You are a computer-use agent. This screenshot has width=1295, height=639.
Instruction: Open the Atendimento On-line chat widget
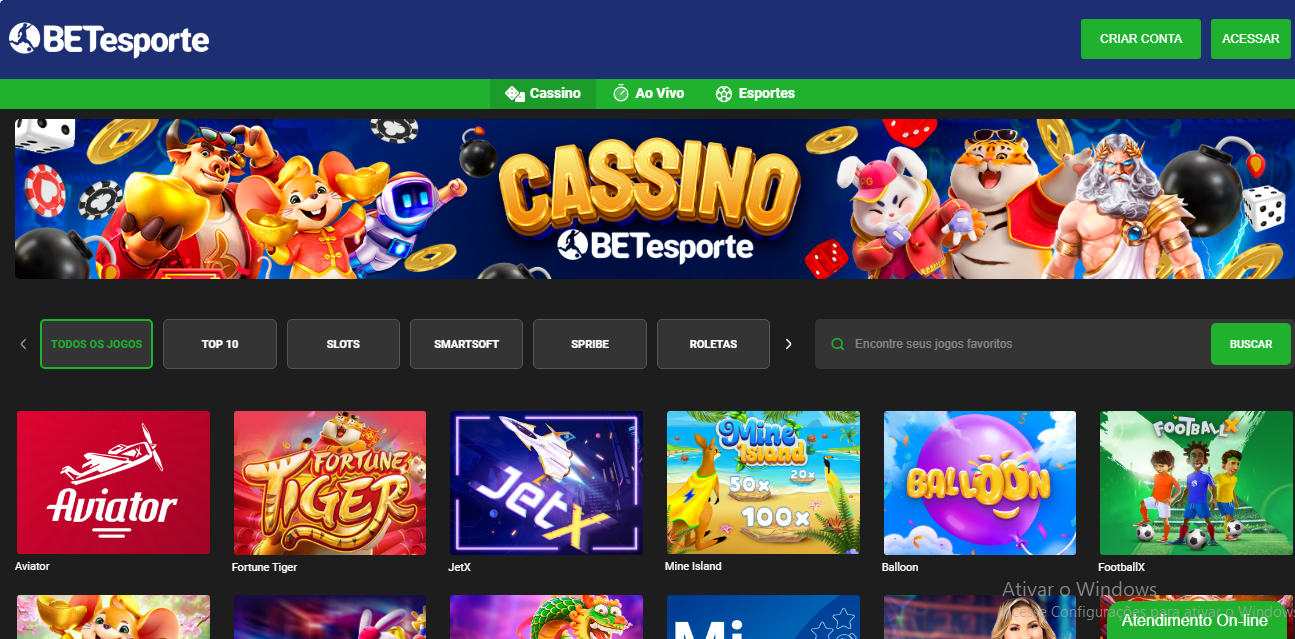pos(1194,621)
